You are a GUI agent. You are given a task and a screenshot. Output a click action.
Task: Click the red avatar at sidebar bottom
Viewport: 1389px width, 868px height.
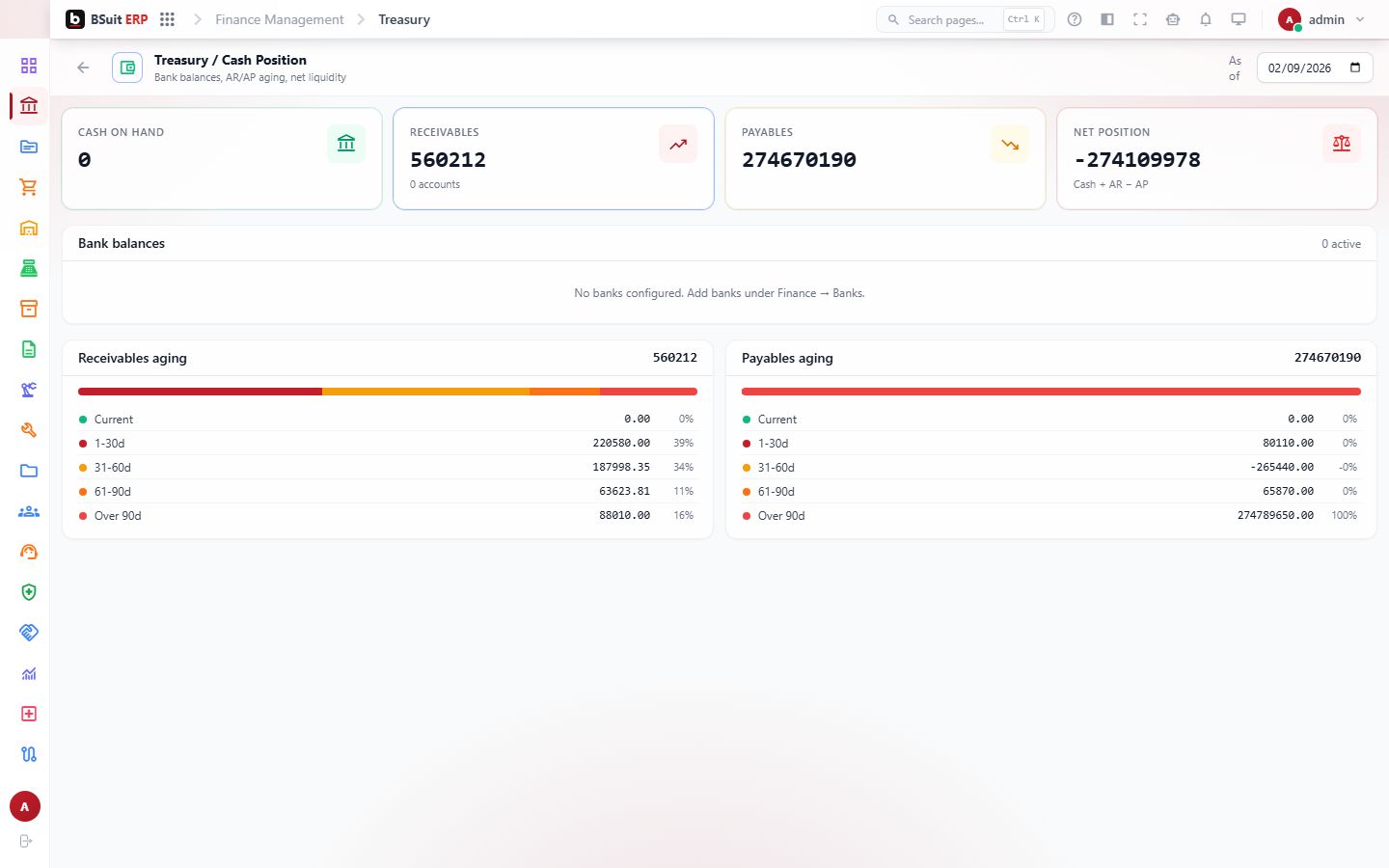click(x=25, y=806)
